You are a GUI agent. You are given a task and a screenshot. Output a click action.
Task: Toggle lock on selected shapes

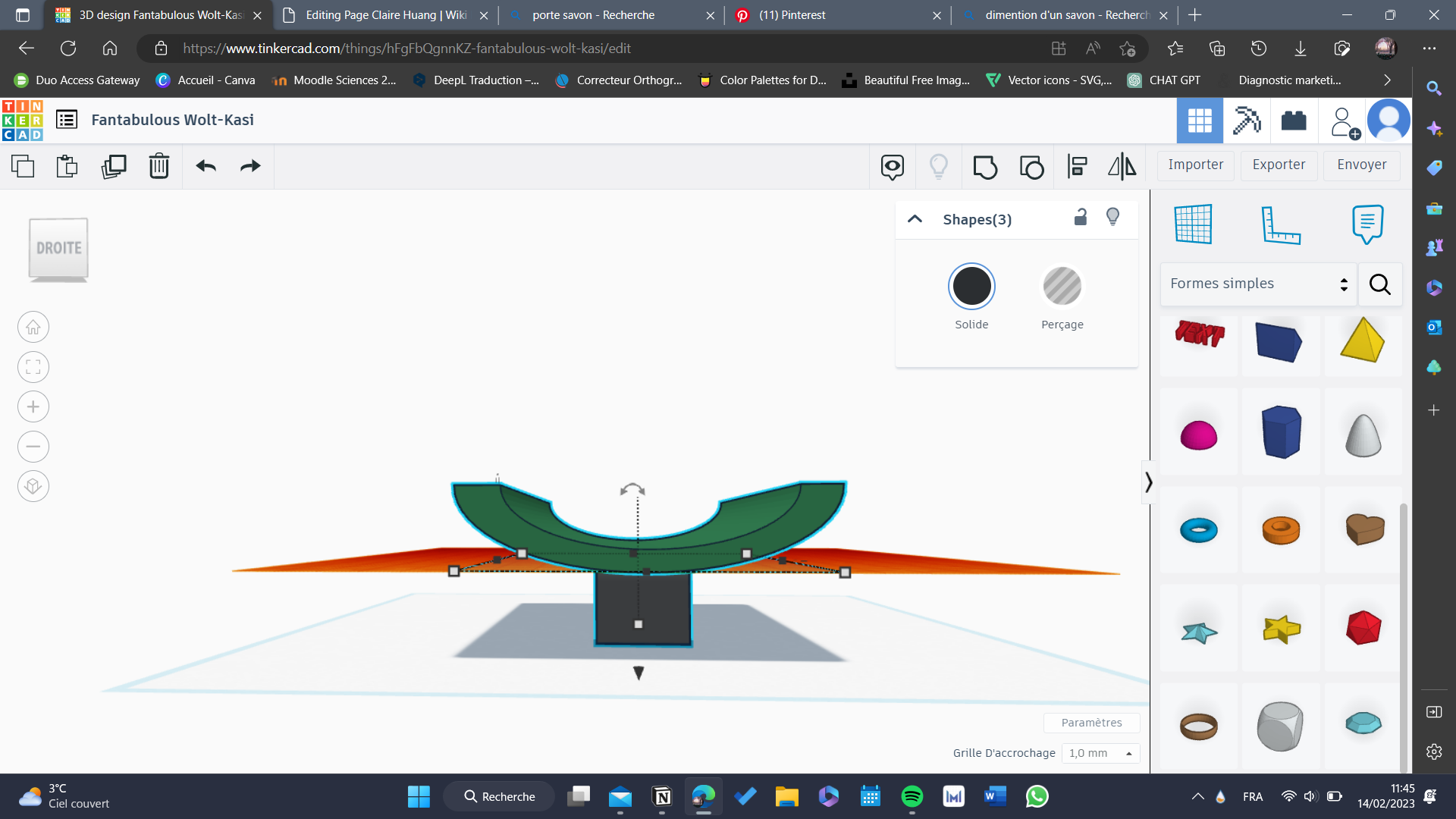click(x=1081, y=218)
